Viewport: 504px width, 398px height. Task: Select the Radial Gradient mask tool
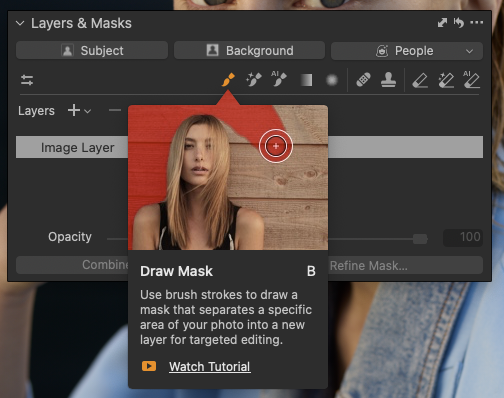tap(332, 80)
